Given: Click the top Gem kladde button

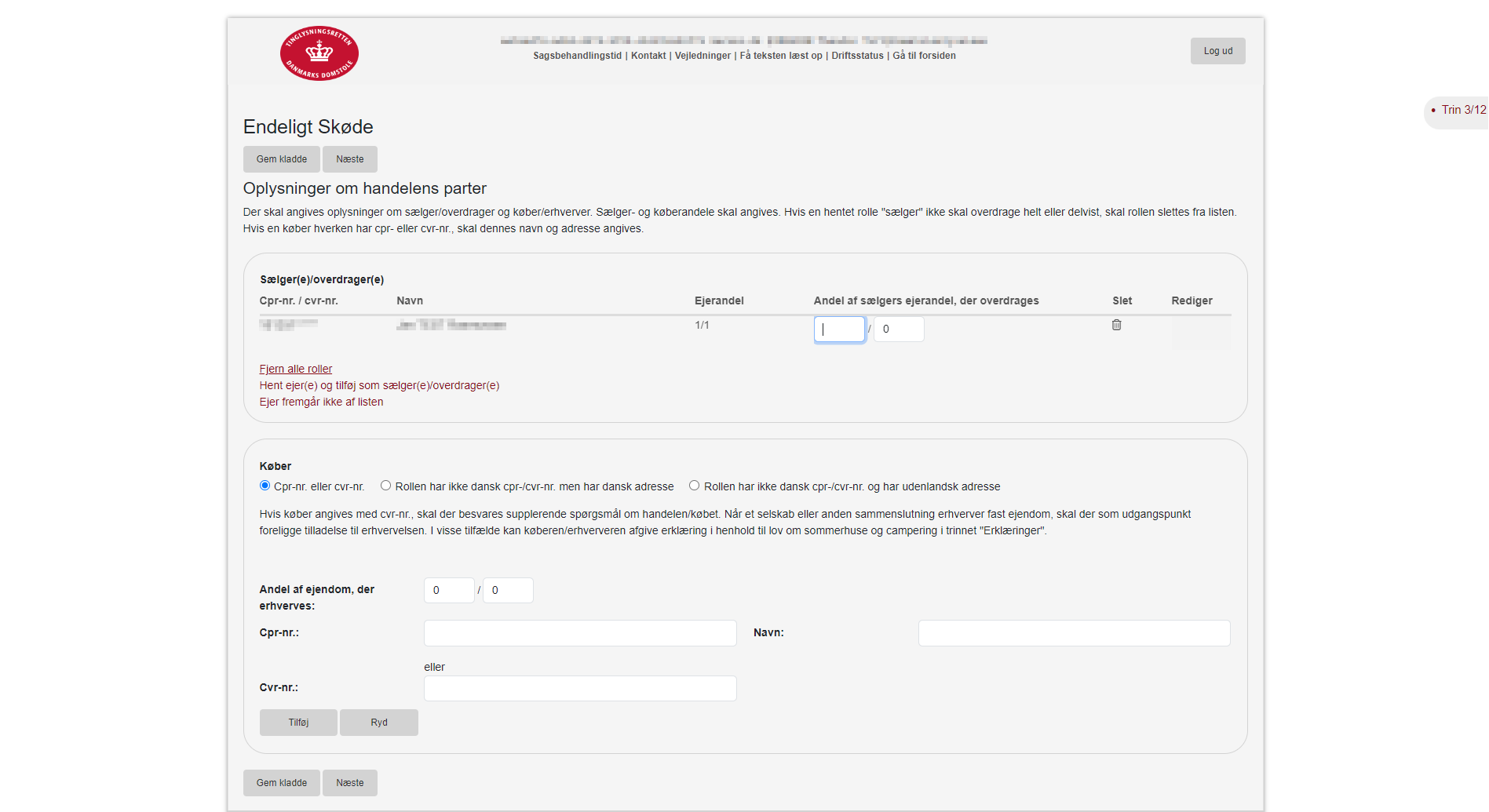Looking at the screenshot, I should coord(281,159).
